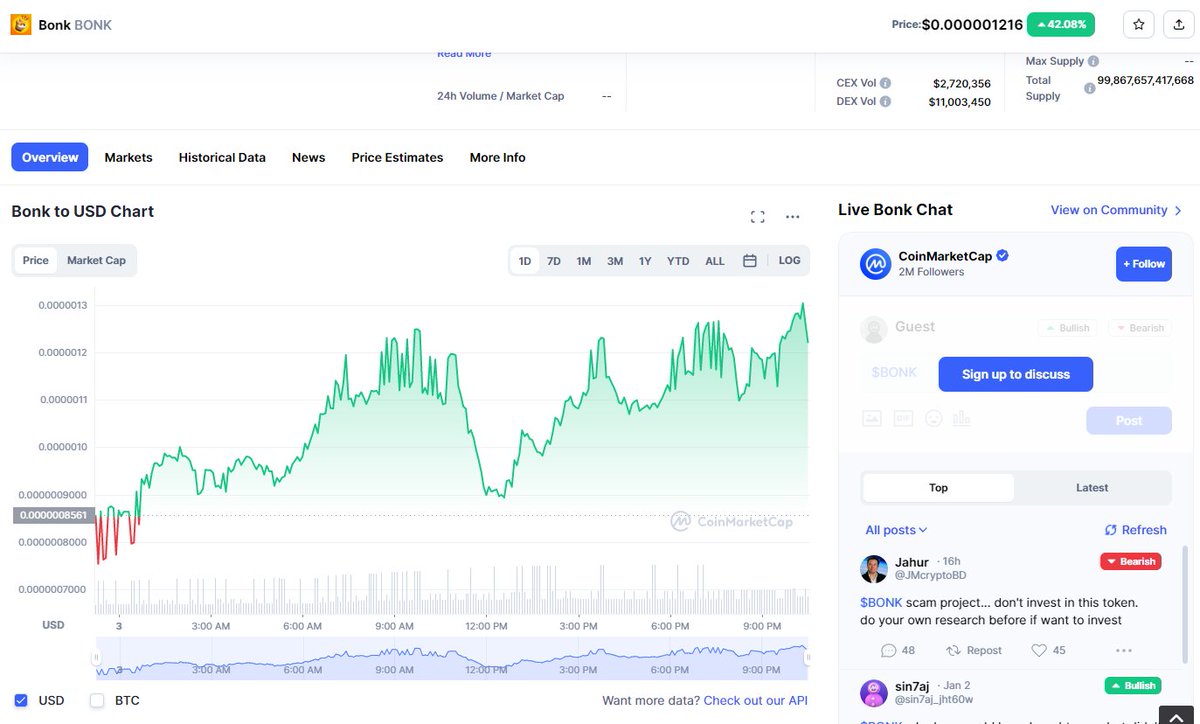Click the poll chart icon
The width and height of the screenshot is (1200, 724).
962,419
